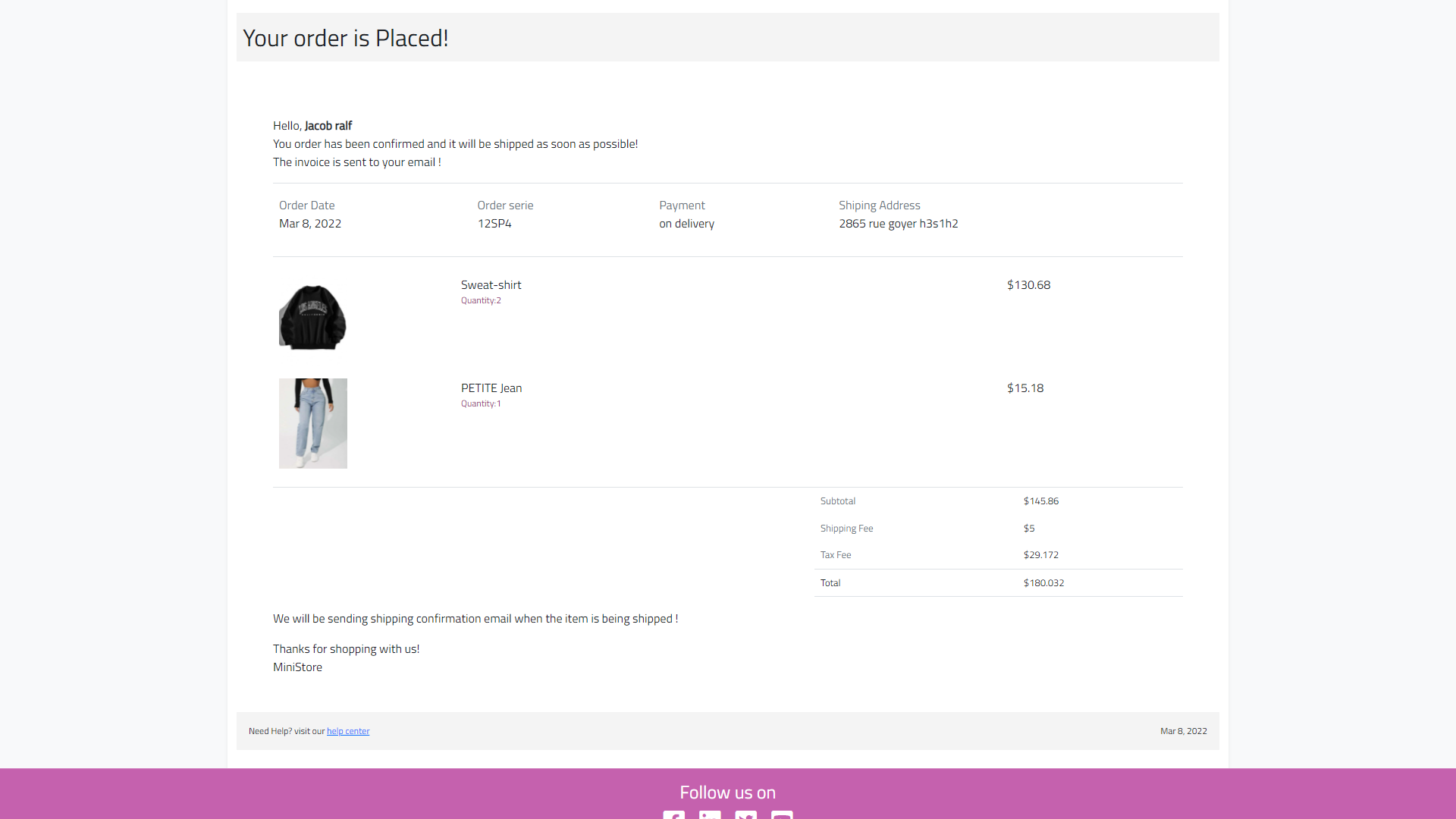Select the Subtotal value $145.86
1456x819 pixels.
click(1040, 500)
